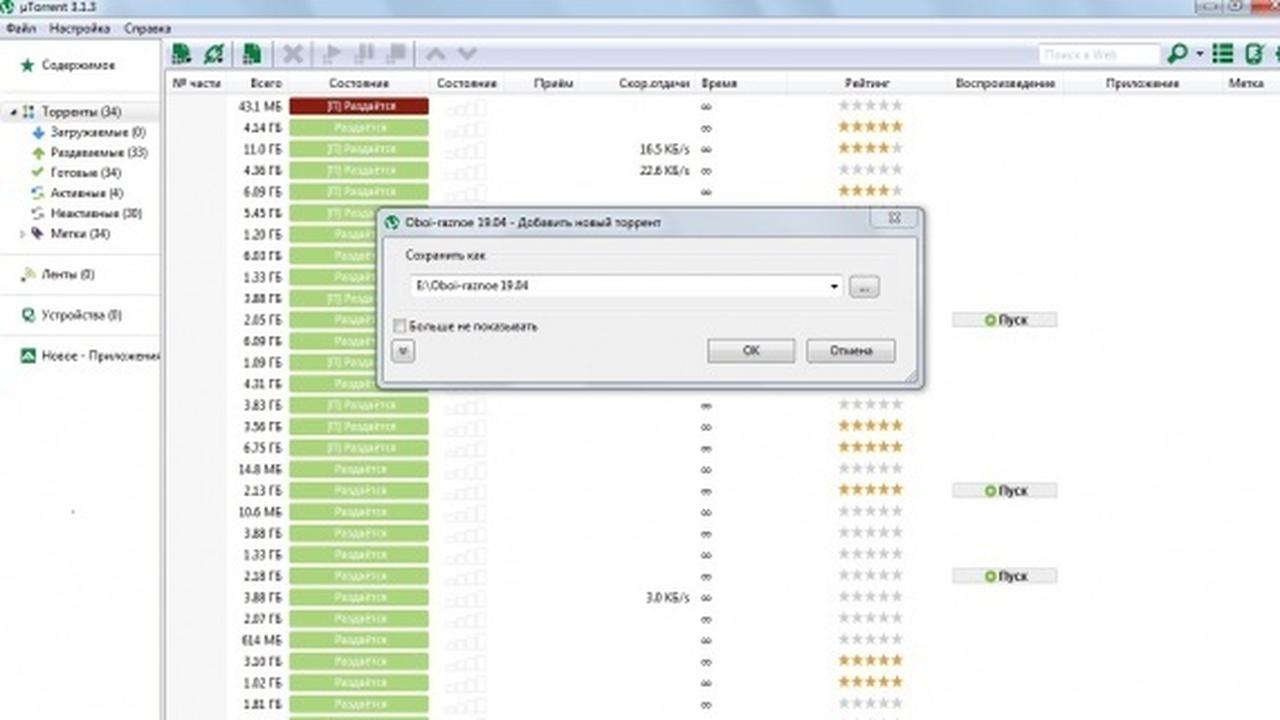
Task: Click the web search magnifier icon
Action: tap(1178, 54)
